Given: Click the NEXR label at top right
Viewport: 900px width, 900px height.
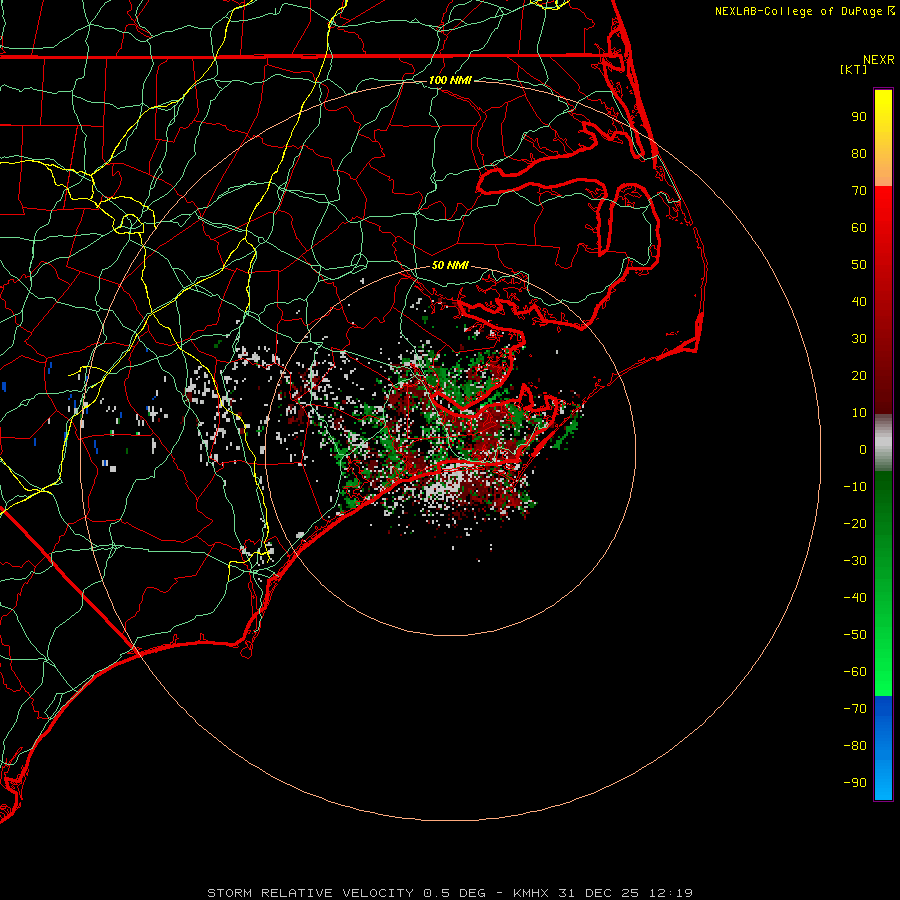Looking at the screenshot, I should tap(879, 60).
